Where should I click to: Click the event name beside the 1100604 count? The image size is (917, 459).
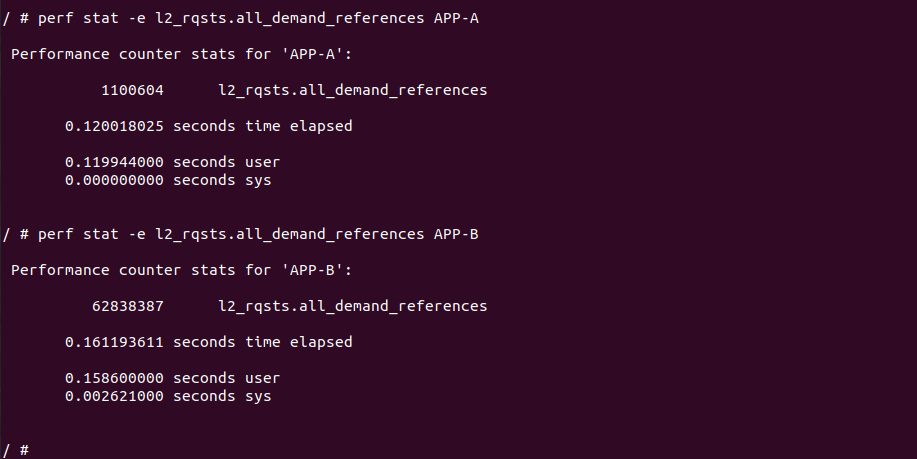[352, 90]
